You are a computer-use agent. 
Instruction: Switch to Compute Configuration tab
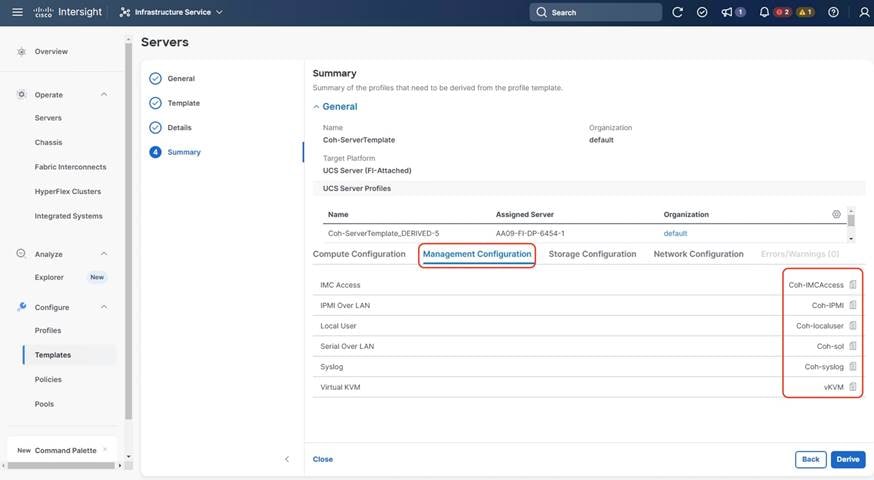(x=359, y=254)
